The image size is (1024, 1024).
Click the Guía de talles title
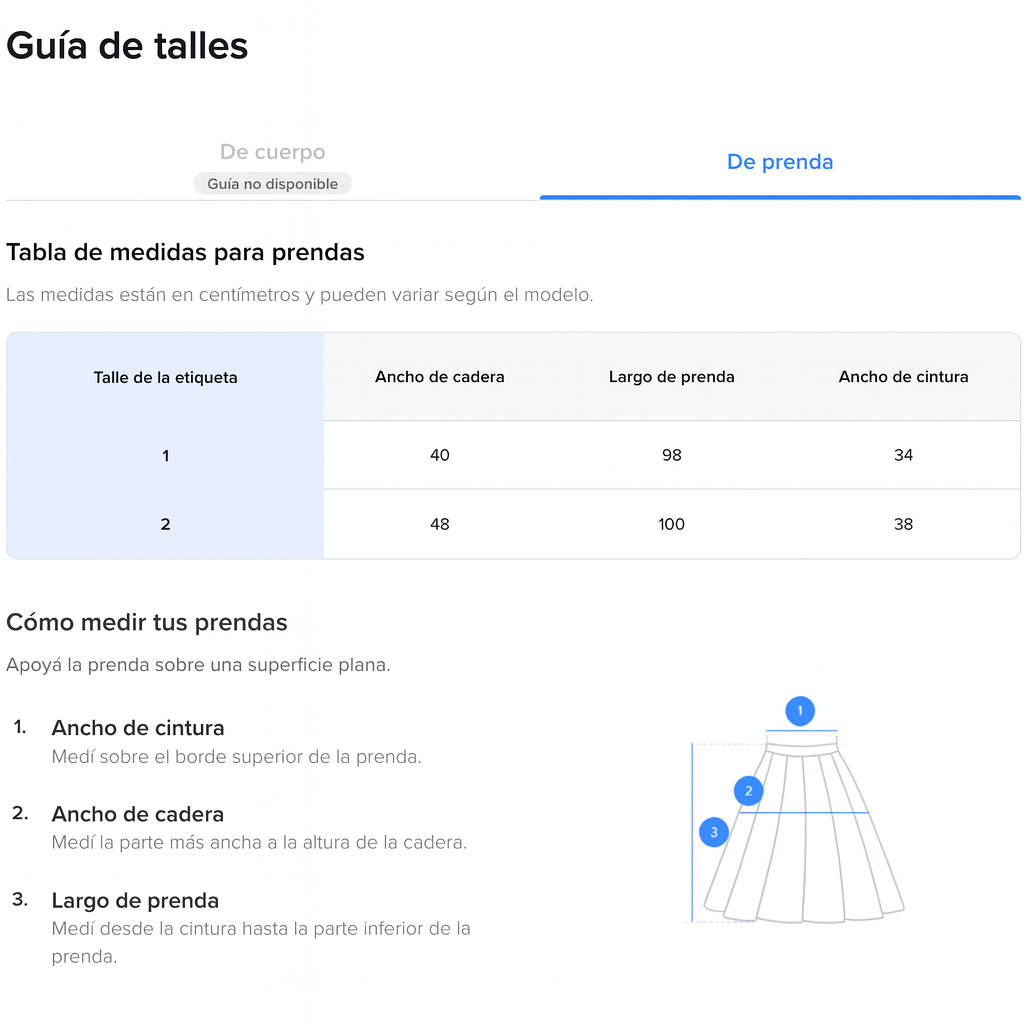[x=127, y=46]
